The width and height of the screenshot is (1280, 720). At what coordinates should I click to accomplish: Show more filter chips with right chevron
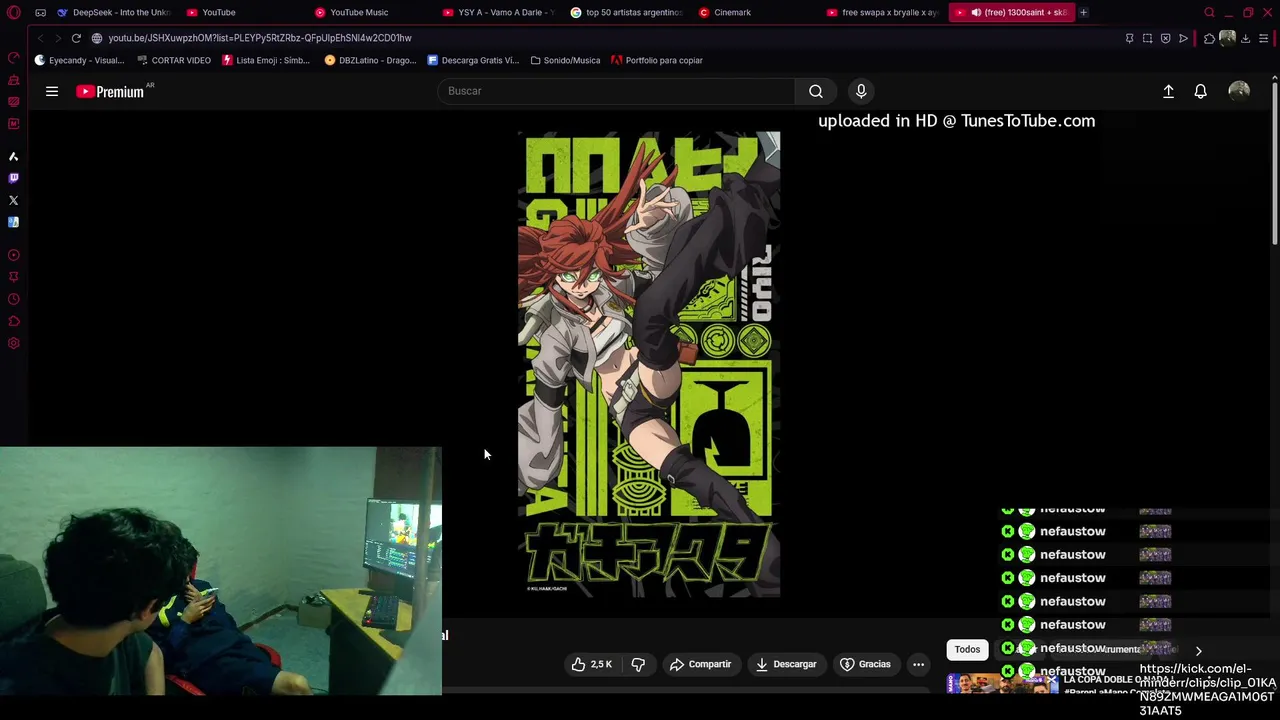1198,650
